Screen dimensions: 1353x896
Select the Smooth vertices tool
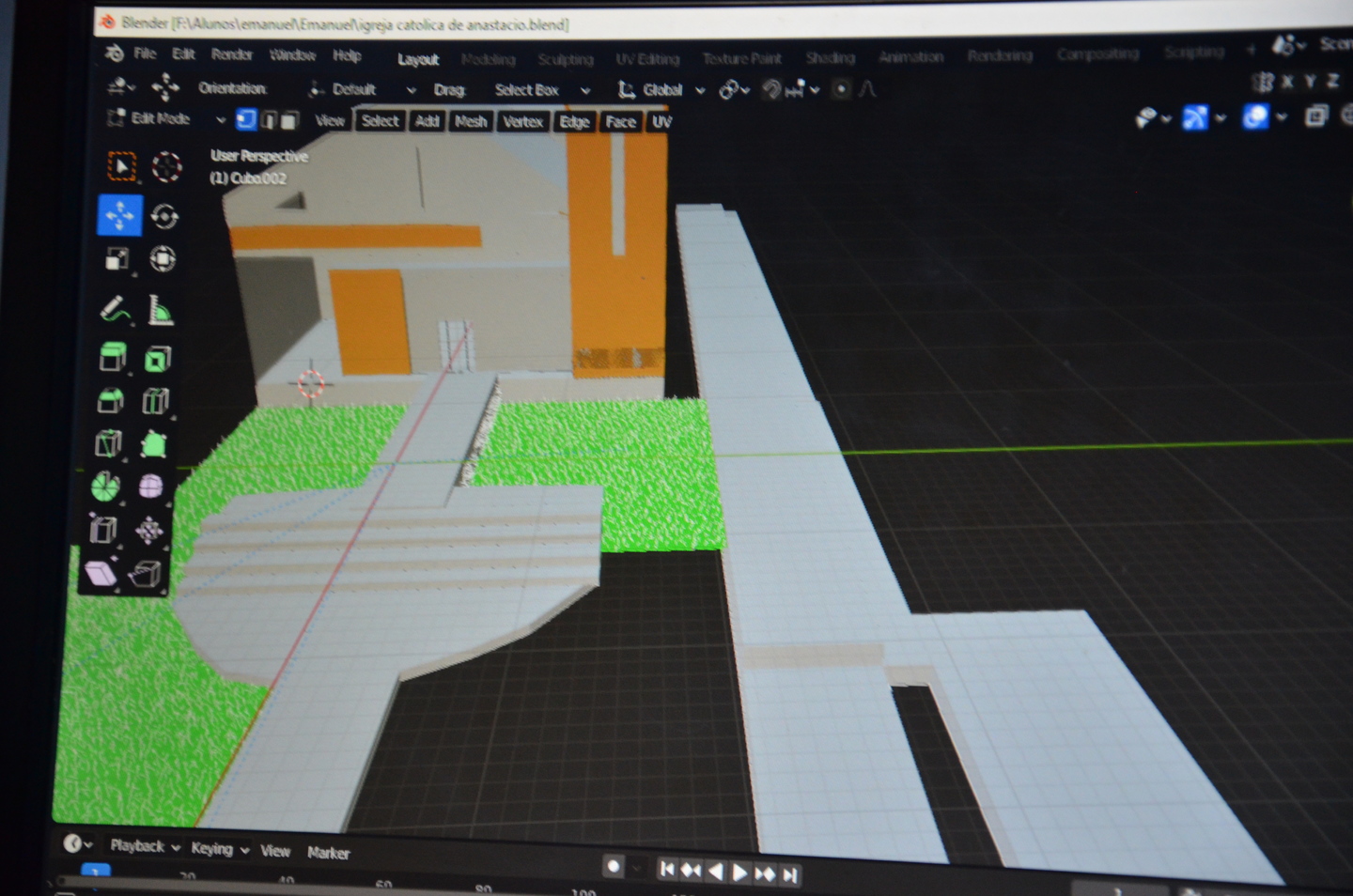(x=150, y=487)
